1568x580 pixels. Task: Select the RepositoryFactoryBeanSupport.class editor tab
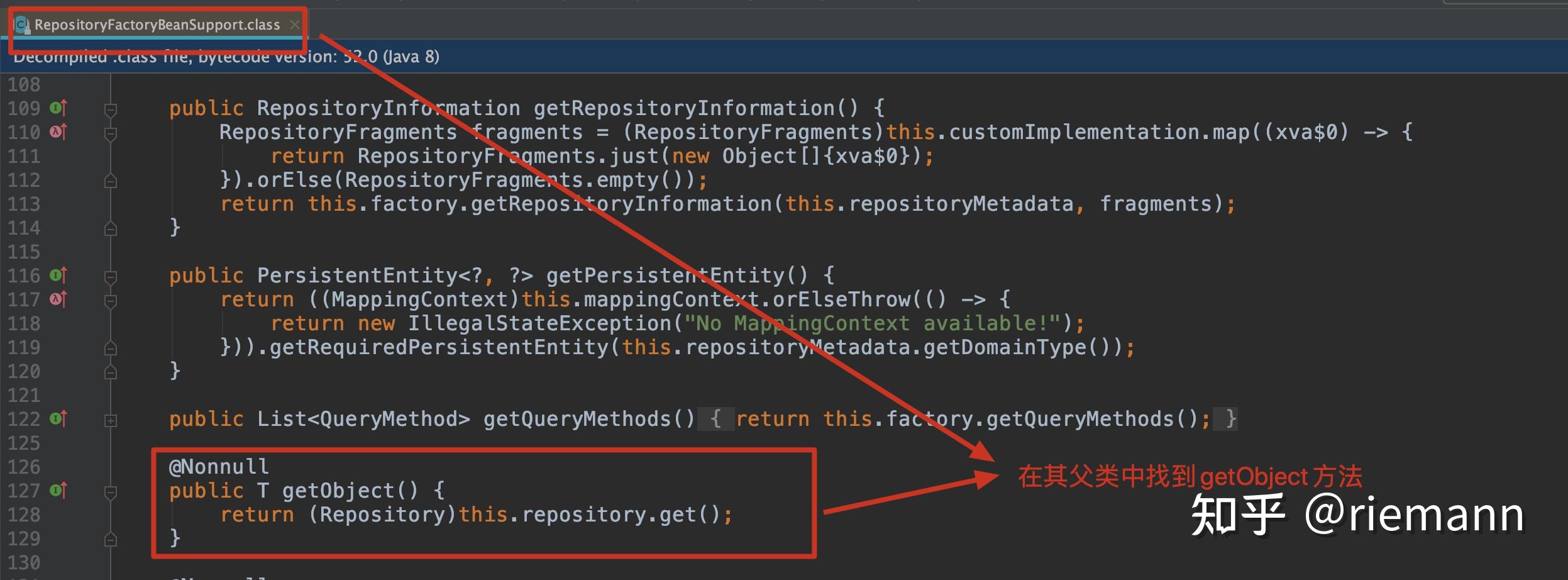pos(157,25)
